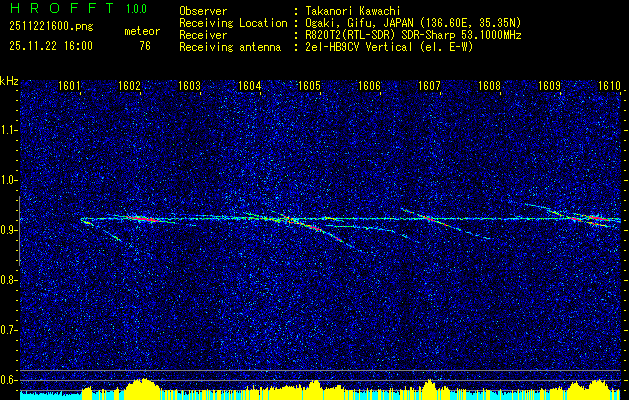Click the 1605 time marker

309,86
